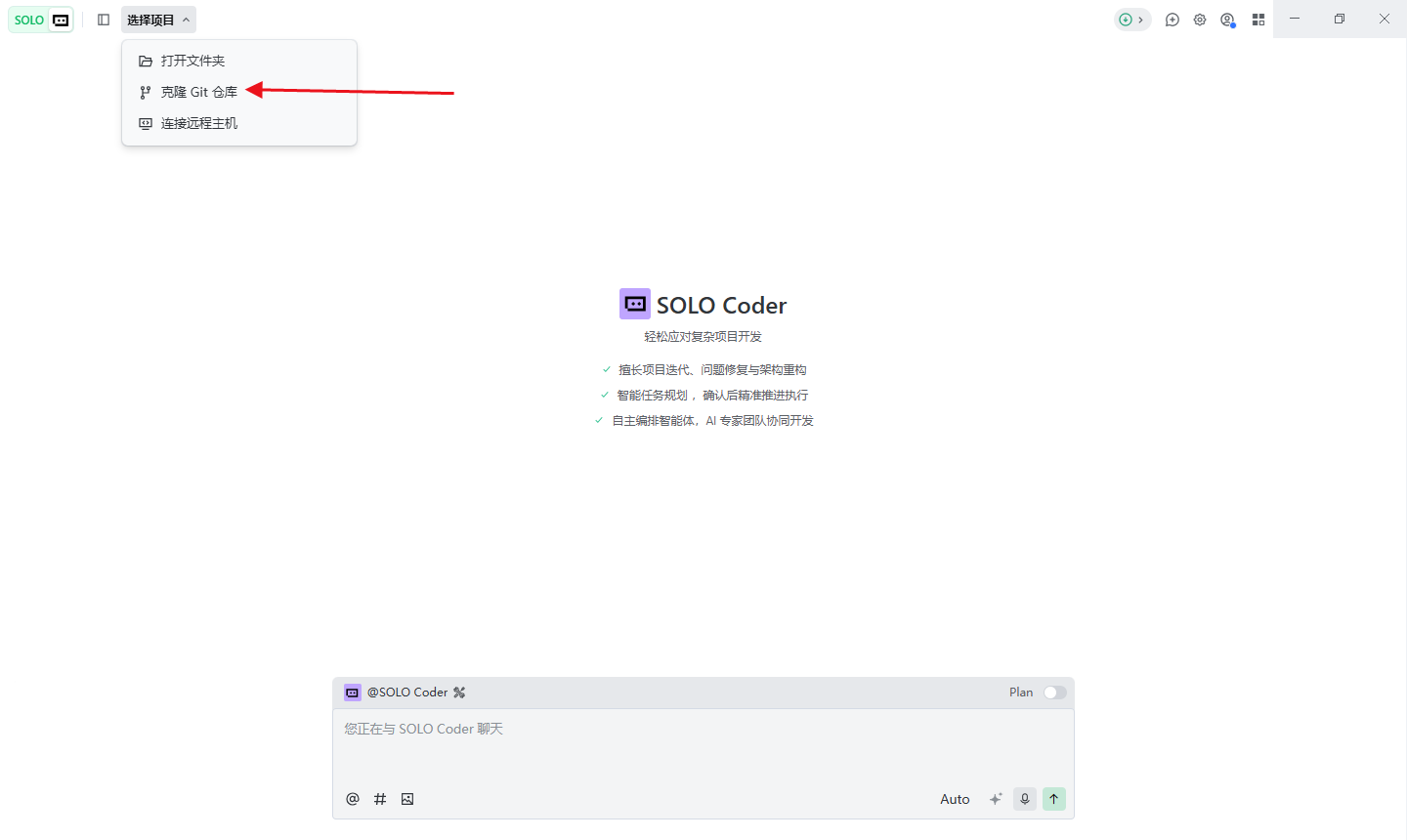Open agent tools icon beside @SOLO Coder
Image resolution: width=1407 pixels, height=840 pixels.
pos(459,693)
